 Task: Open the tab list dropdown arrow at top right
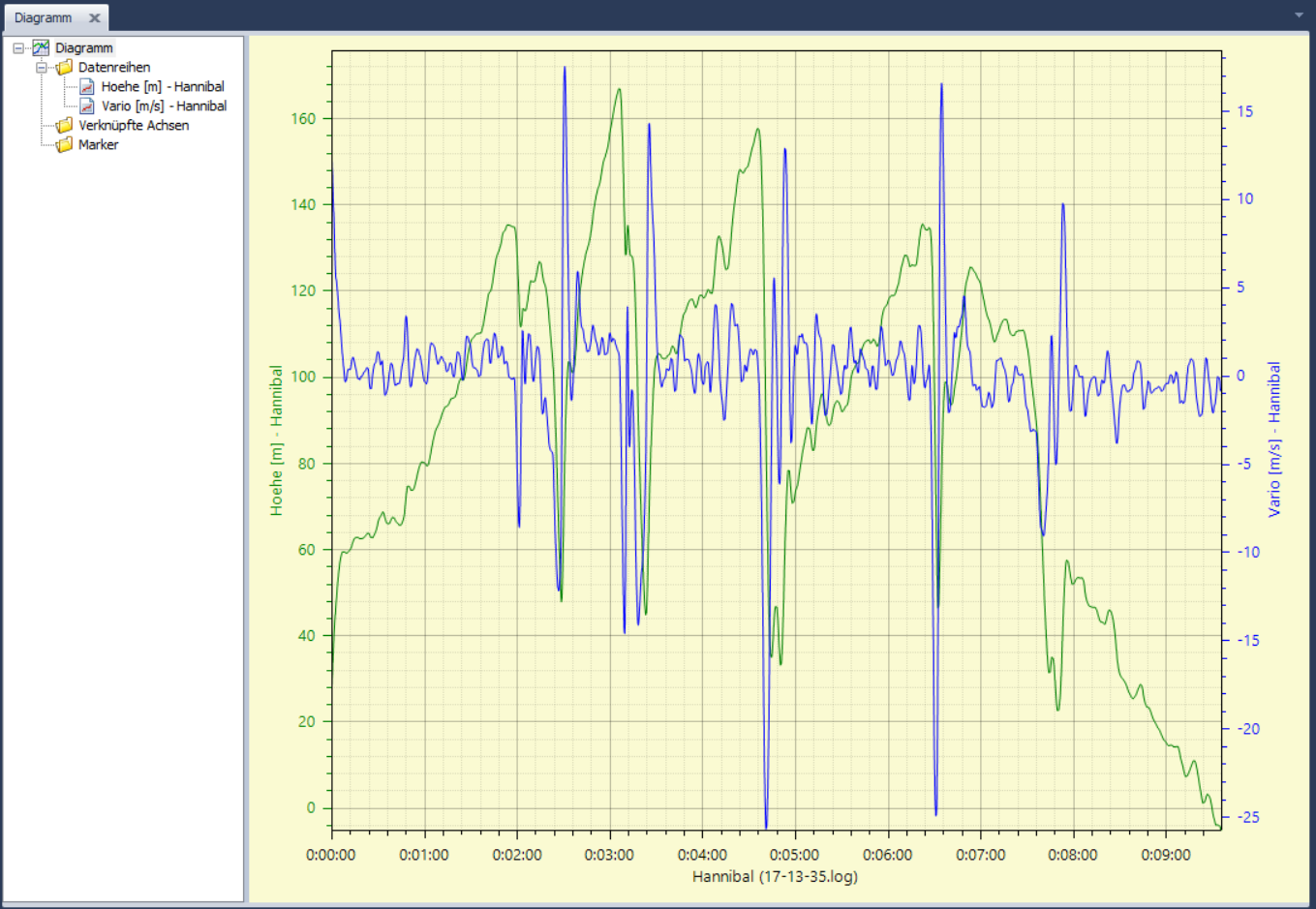coord(1299,15)
